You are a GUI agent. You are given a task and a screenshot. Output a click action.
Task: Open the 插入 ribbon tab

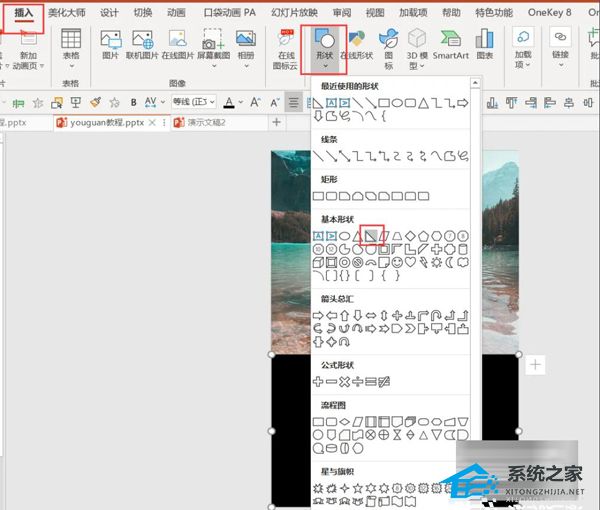point(24,13)
